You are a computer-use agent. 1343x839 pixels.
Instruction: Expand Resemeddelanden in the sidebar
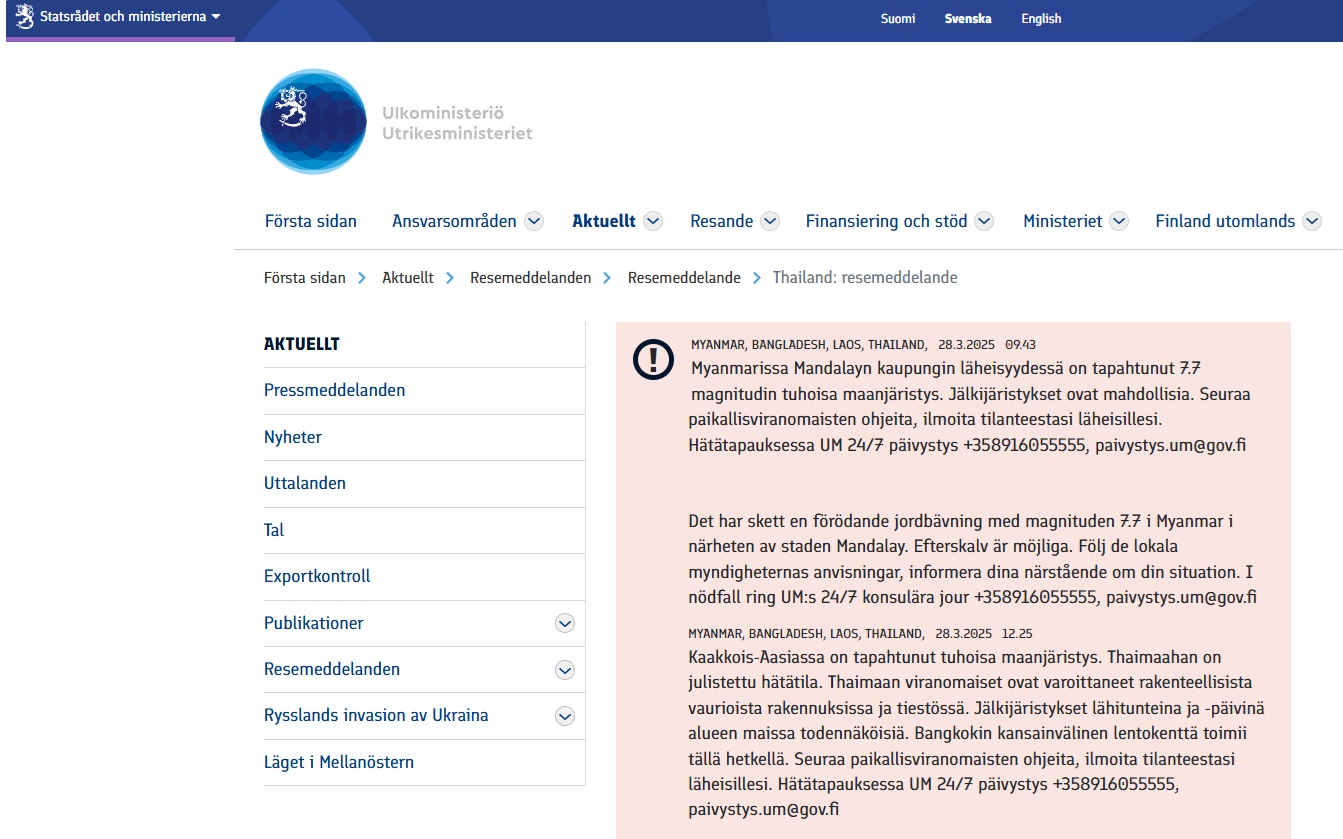coord(565,670)
